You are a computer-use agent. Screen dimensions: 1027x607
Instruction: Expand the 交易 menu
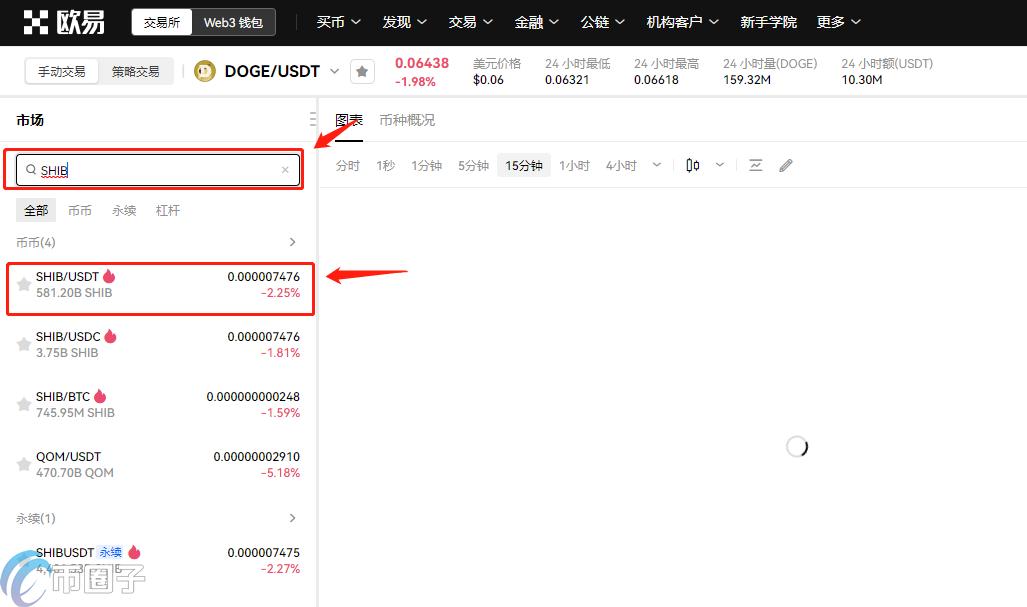click(471, 22)
